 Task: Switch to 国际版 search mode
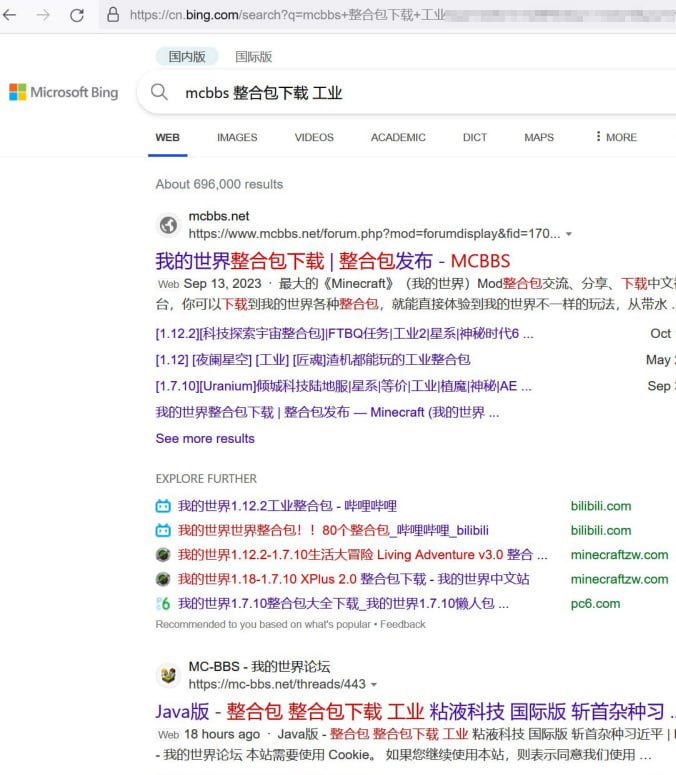click(254, 57)
